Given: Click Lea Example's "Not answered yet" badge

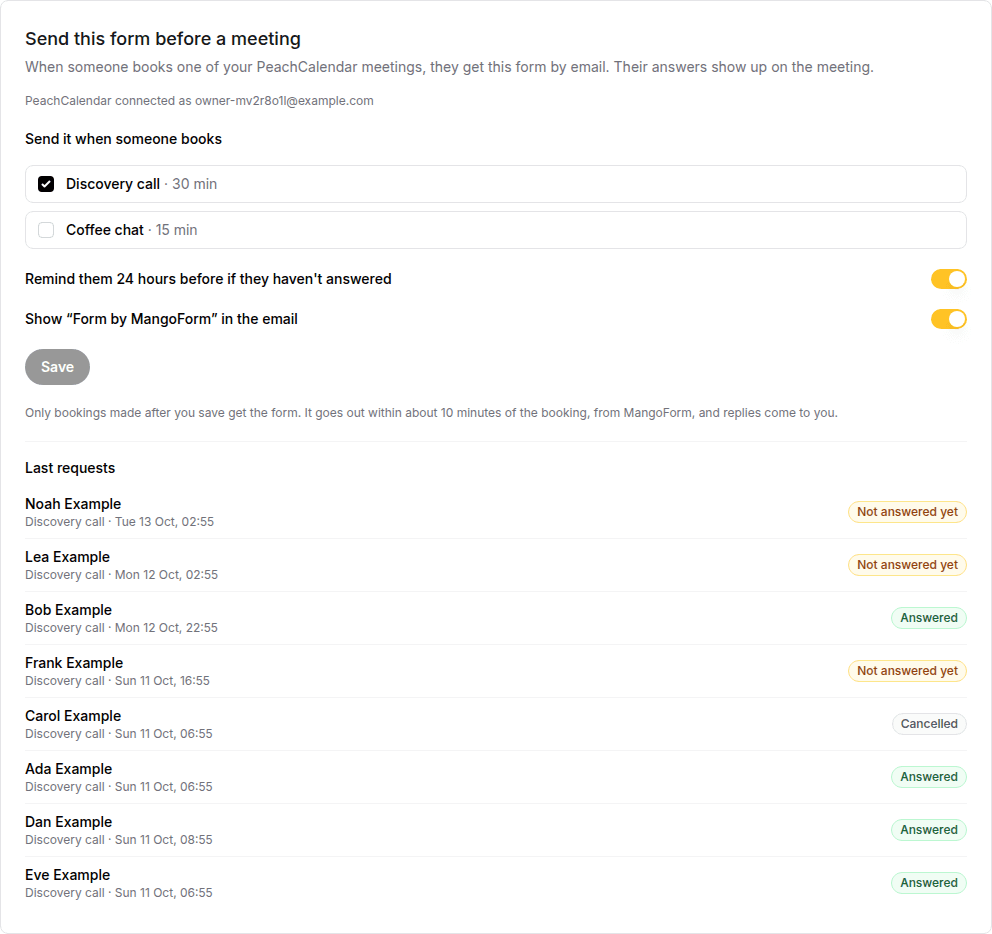Looking at the screenshot, I should point(907,565).
